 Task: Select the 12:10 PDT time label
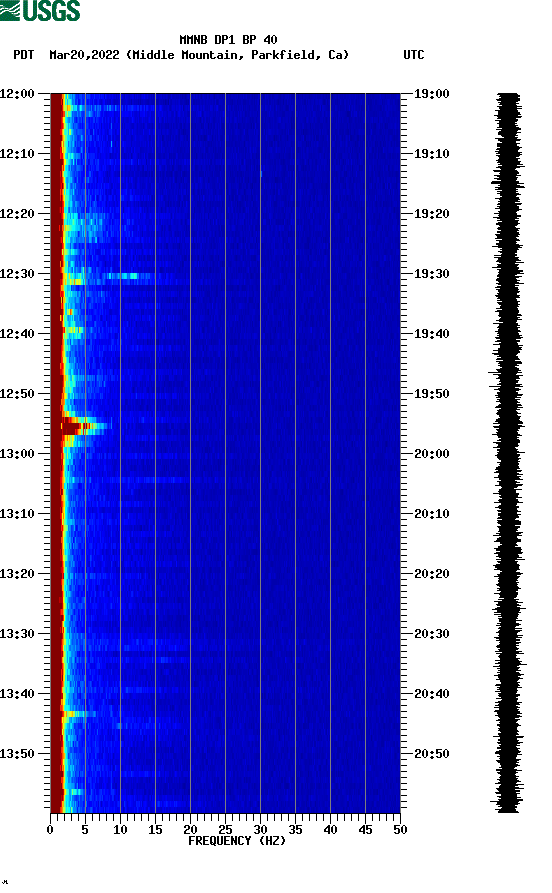(x=17, y=153)
